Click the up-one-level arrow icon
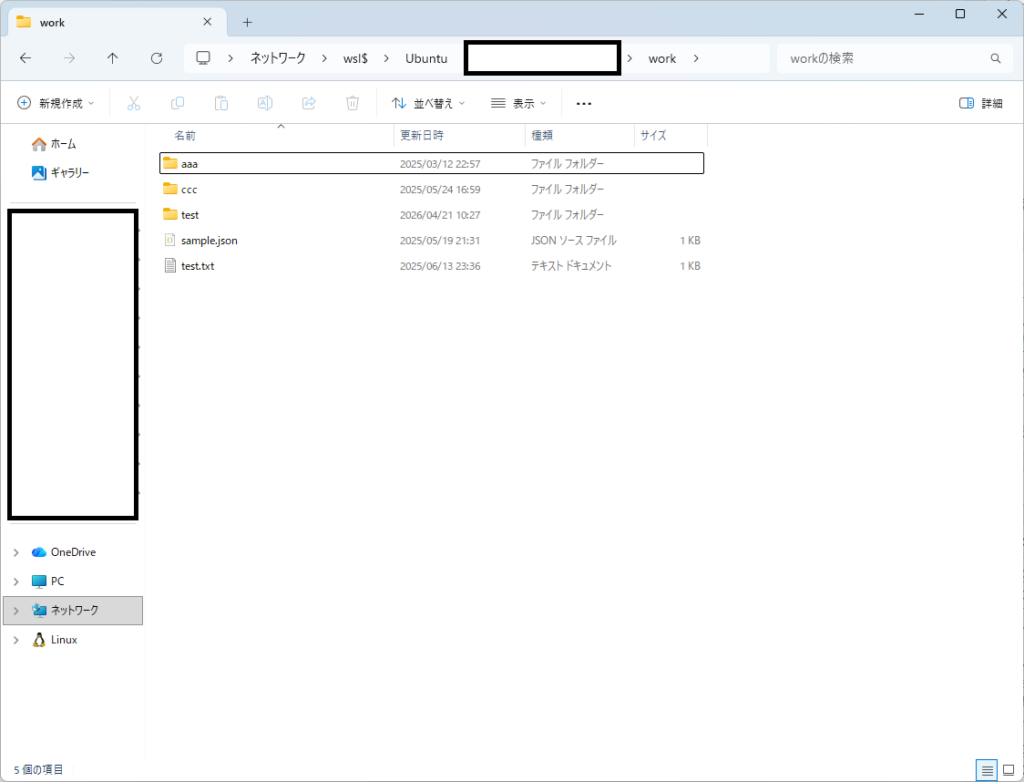1024x782 pixels. click(x=112, y=58)
